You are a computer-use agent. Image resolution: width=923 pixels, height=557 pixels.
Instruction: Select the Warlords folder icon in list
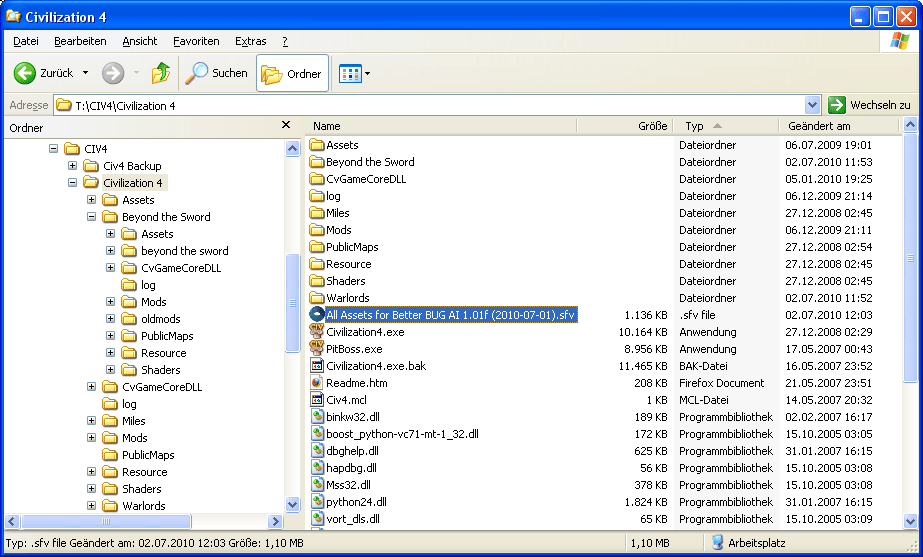point(317,298)
